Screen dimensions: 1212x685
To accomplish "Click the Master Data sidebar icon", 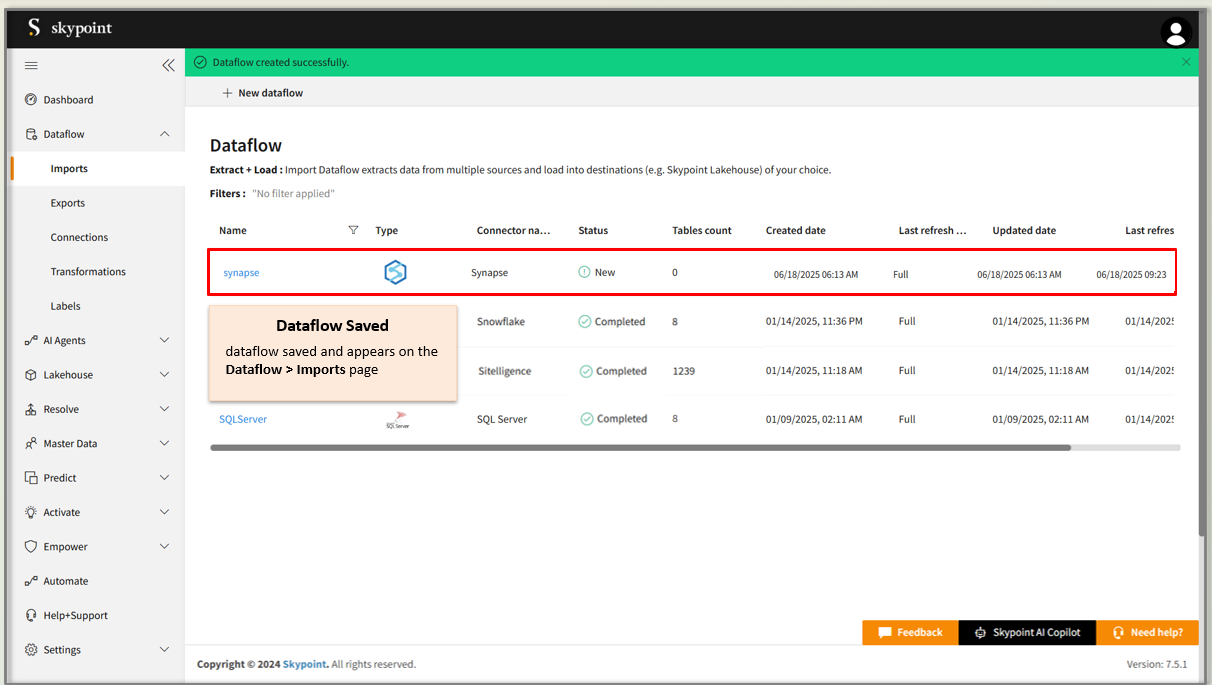I will (31, 443).
